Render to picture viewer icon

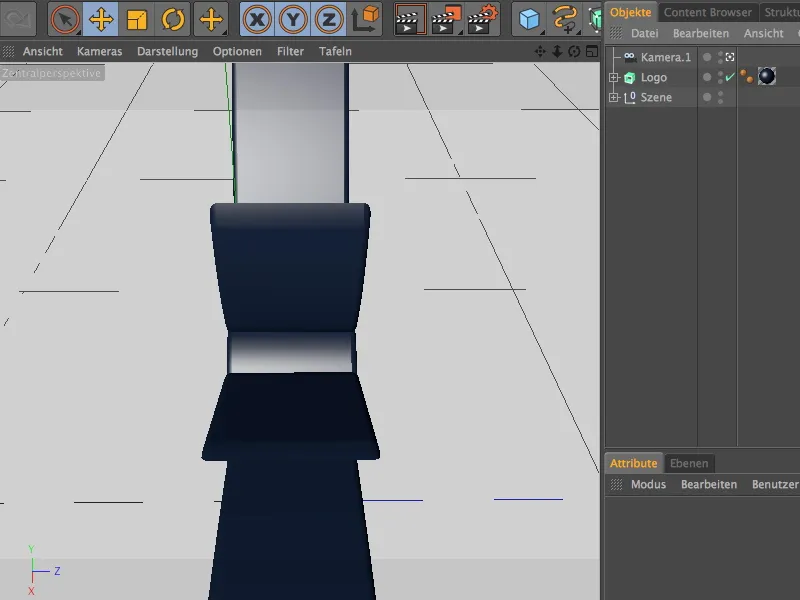(446, 19)
